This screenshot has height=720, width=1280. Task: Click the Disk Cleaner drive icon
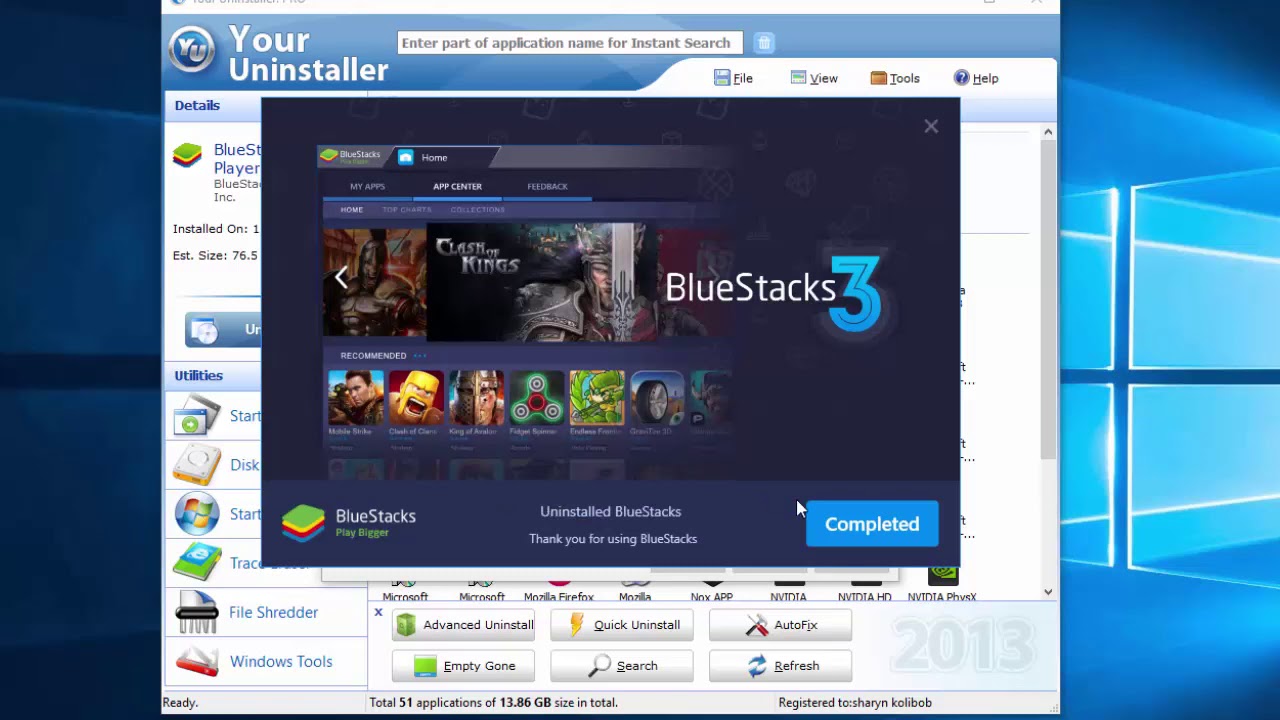[197, 465]
